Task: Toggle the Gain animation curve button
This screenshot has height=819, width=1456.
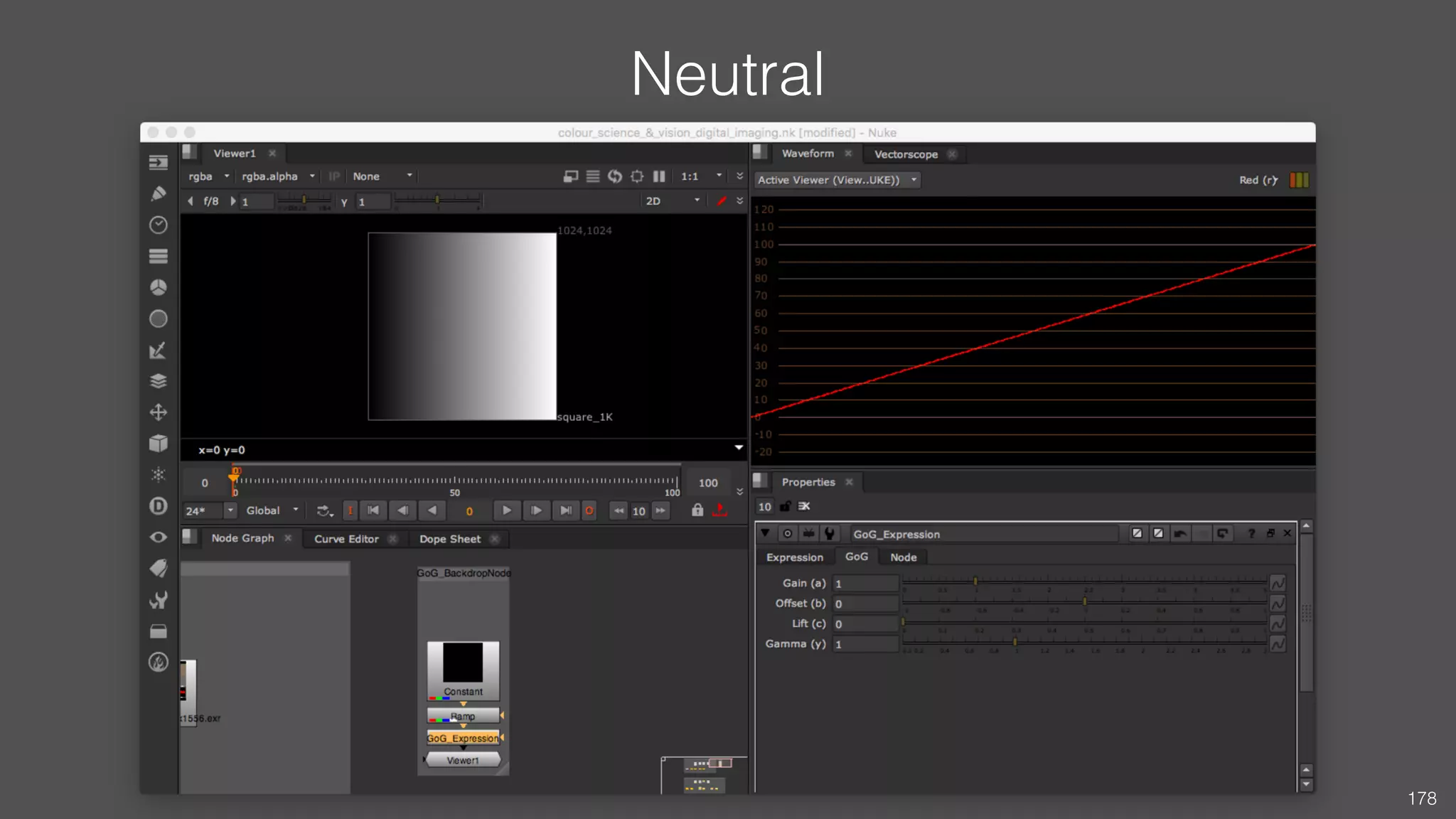Action: pyautogui.click(x=1278, y=584)
